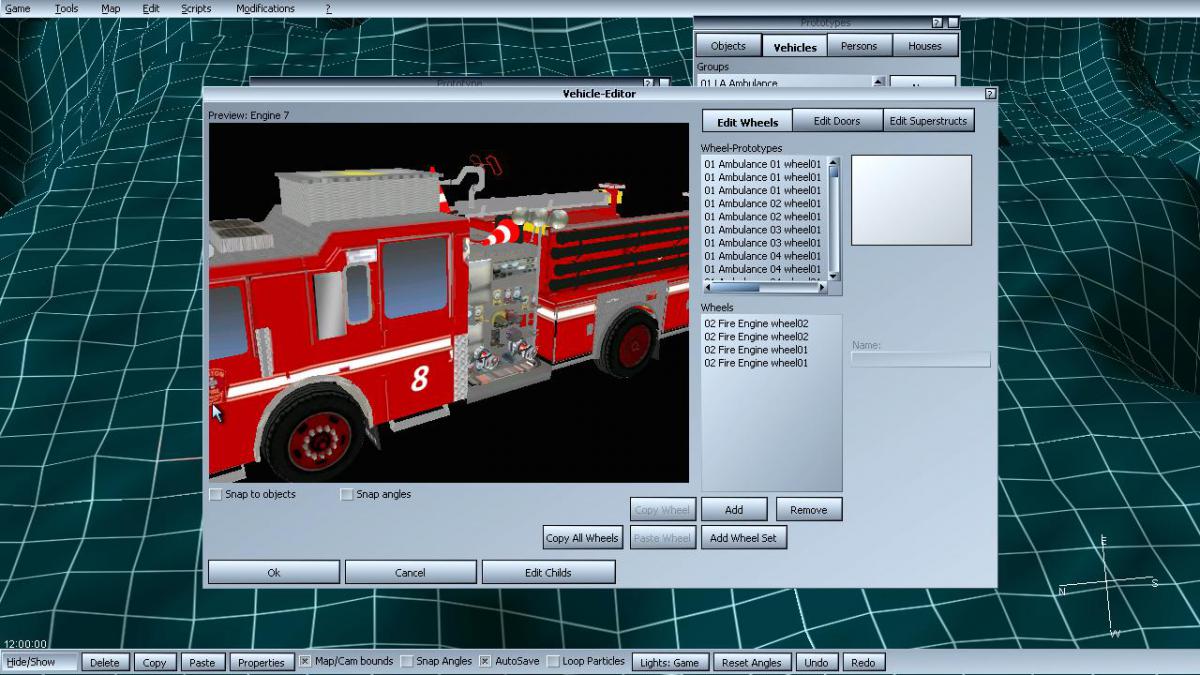Image resolution: width=1200 pixels, height=675 pixels.
Task: Open the Game menu
Action: point(18,8)
